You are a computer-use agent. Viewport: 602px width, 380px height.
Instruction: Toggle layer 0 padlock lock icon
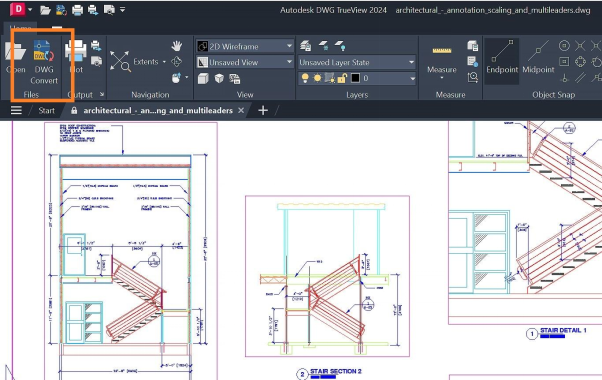click(342, 78)
